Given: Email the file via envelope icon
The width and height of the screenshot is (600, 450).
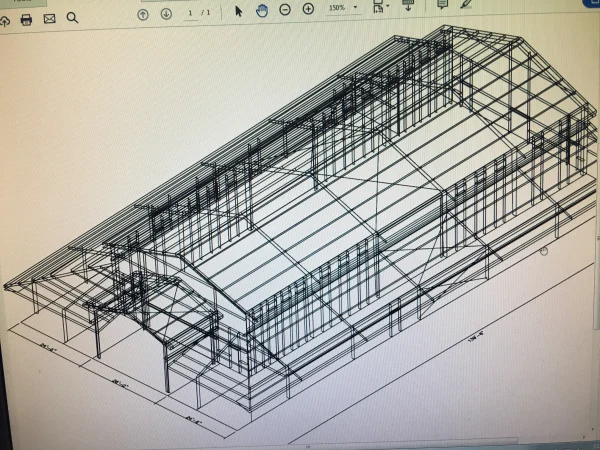Looking at the screenshot, I should (49, 18).
